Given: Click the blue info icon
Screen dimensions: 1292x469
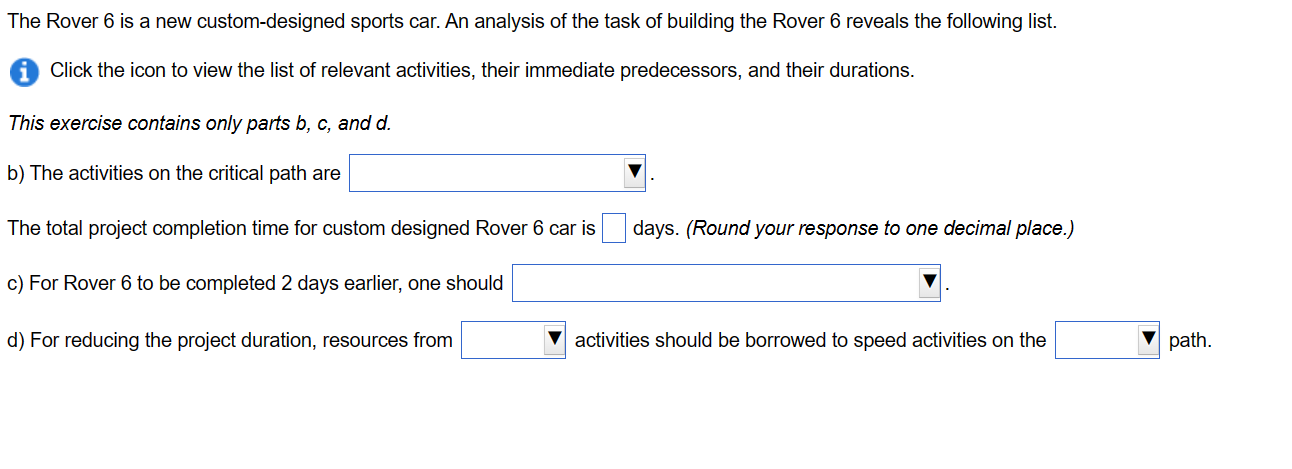Looking at the screenshot, I should pos(22,72).
